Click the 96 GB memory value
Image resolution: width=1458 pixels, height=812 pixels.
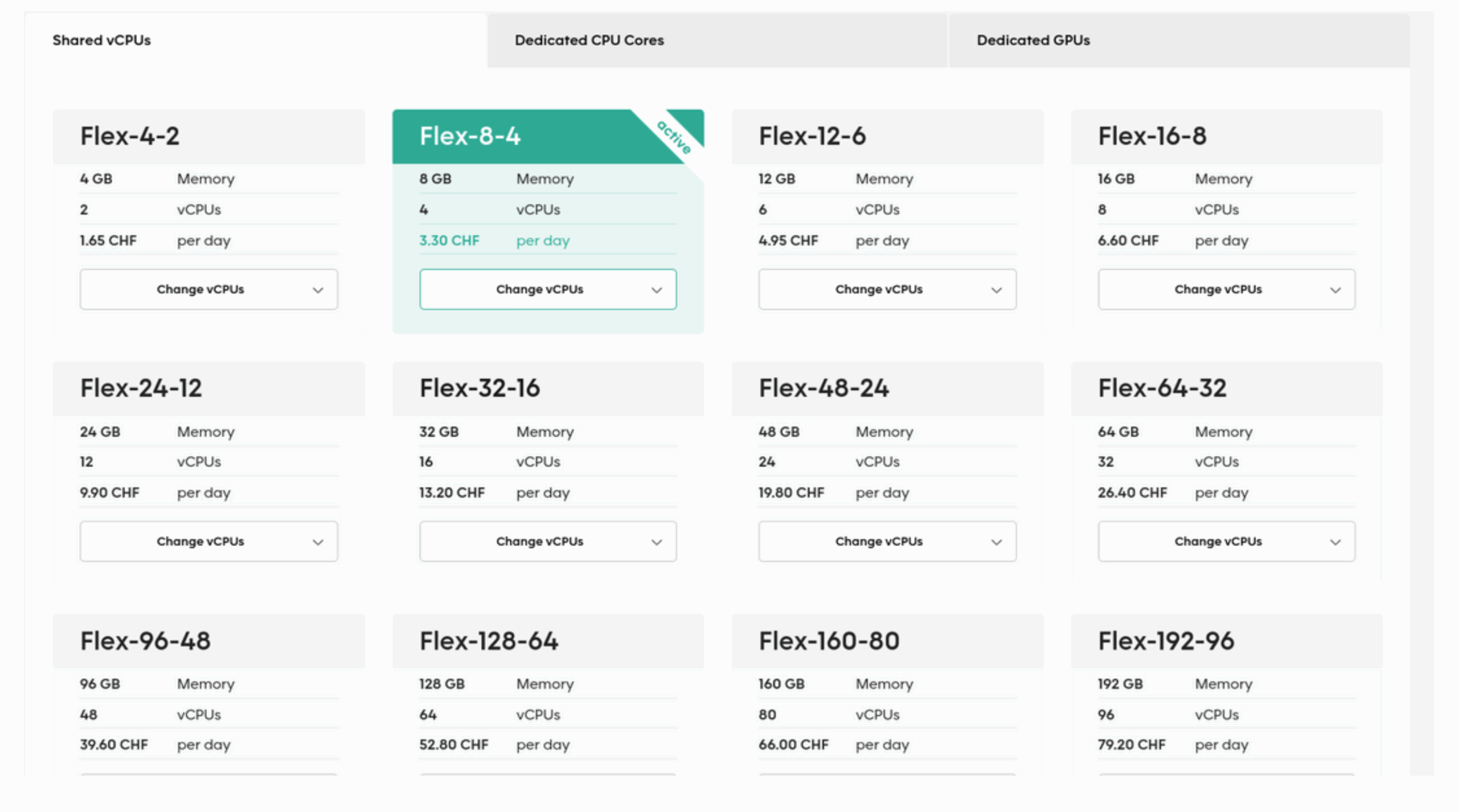tap(100, 684)
